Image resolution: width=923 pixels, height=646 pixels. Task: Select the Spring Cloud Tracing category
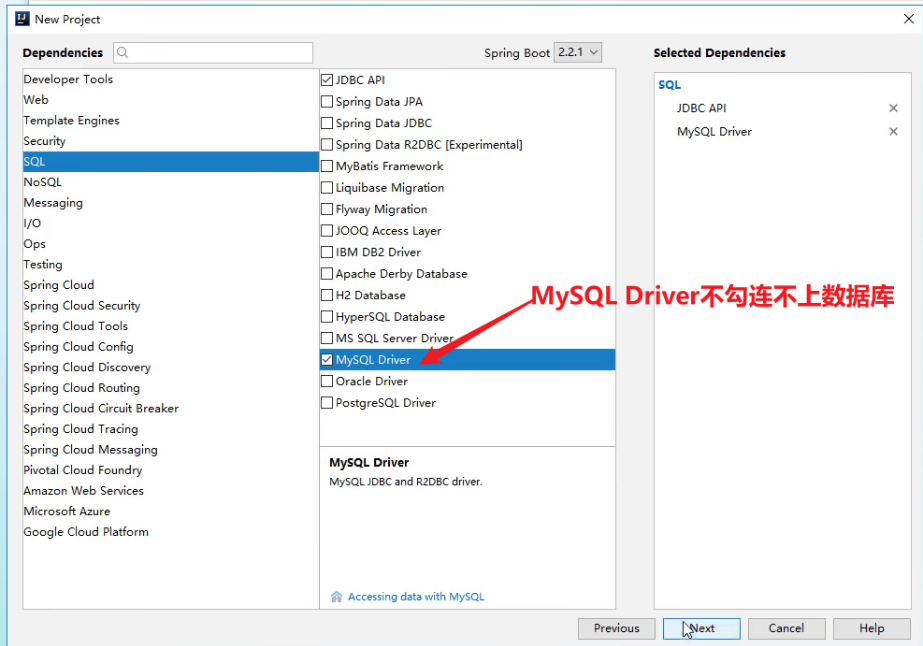pos(171,429)
